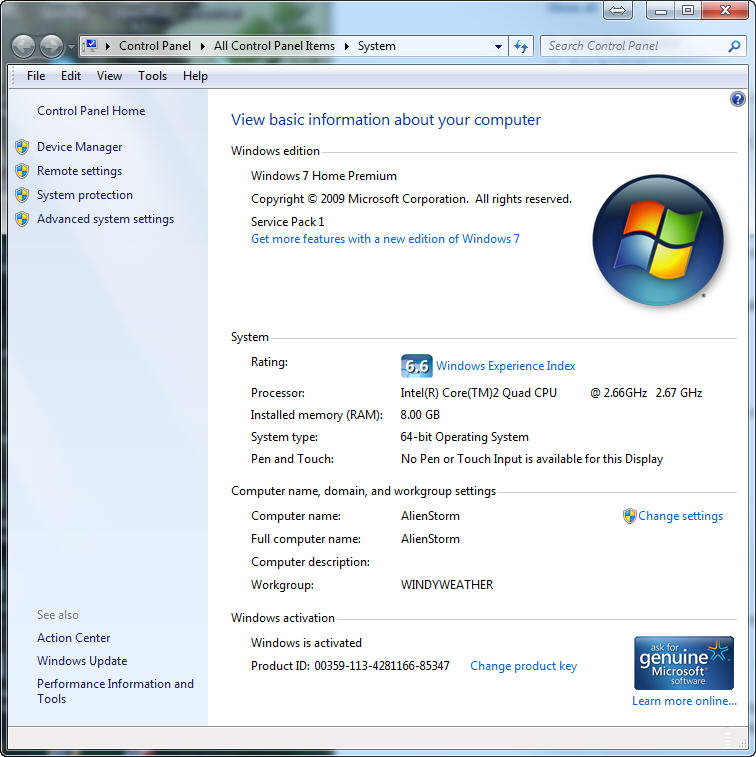Viewport: 756px width, 757px height.
Task: Open Advanced system settings
Action: click(105, 219)
